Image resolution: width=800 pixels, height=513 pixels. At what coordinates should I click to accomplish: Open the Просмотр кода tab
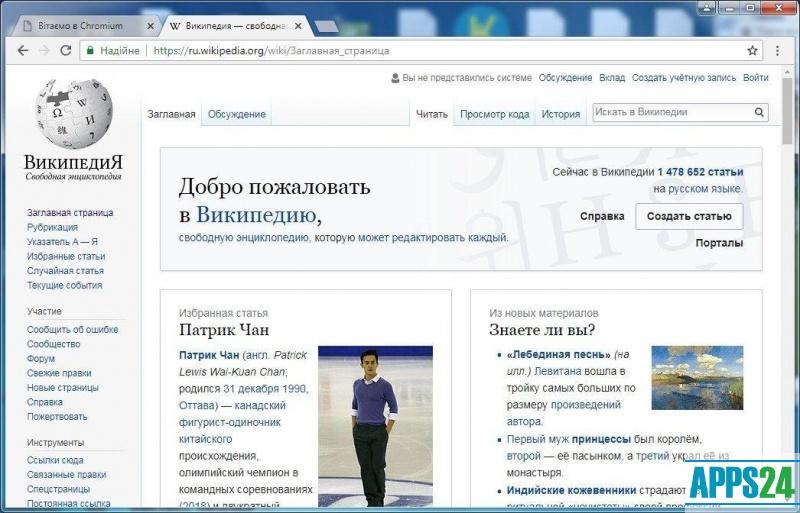[x=494, y=114]
